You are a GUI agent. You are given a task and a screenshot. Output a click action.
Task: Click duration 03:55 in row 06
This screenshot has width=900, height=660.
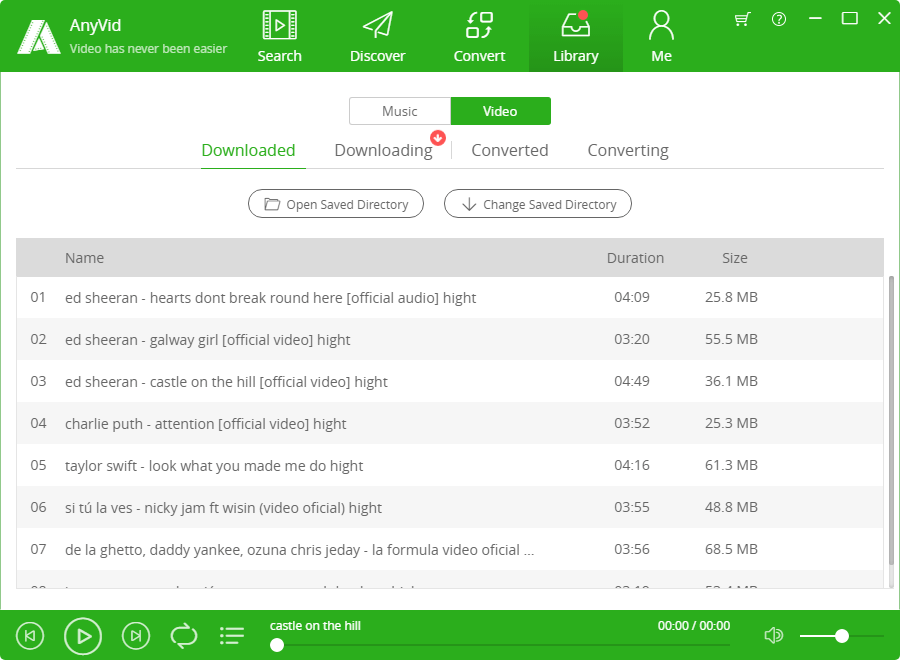(x=632, y=507)
